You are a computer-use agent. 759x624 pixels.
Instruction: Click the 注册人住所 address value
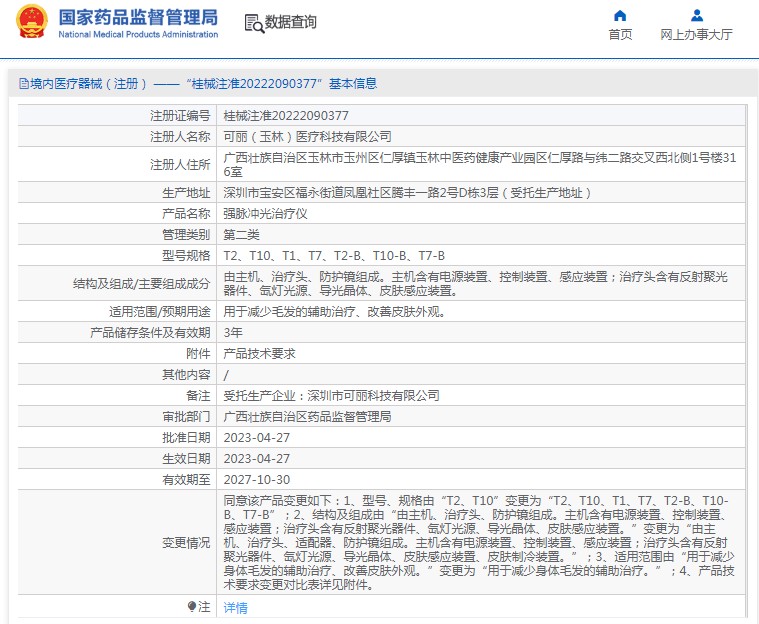pos(480,165)
